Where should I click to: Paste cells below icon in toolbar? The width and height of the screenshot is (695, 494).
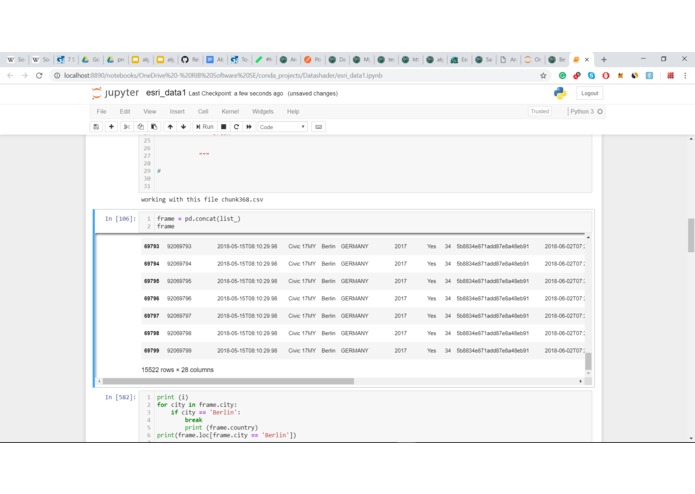(x=154, y=127)
